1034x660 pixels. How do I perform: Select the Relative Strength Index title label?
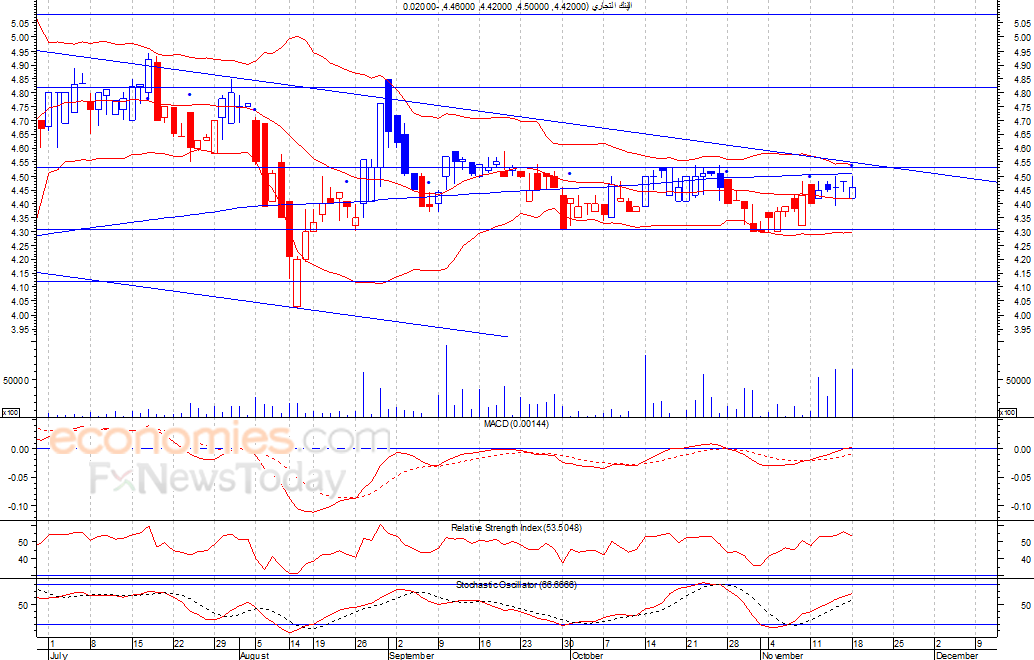pyautogui.click(x=516, y=527)
